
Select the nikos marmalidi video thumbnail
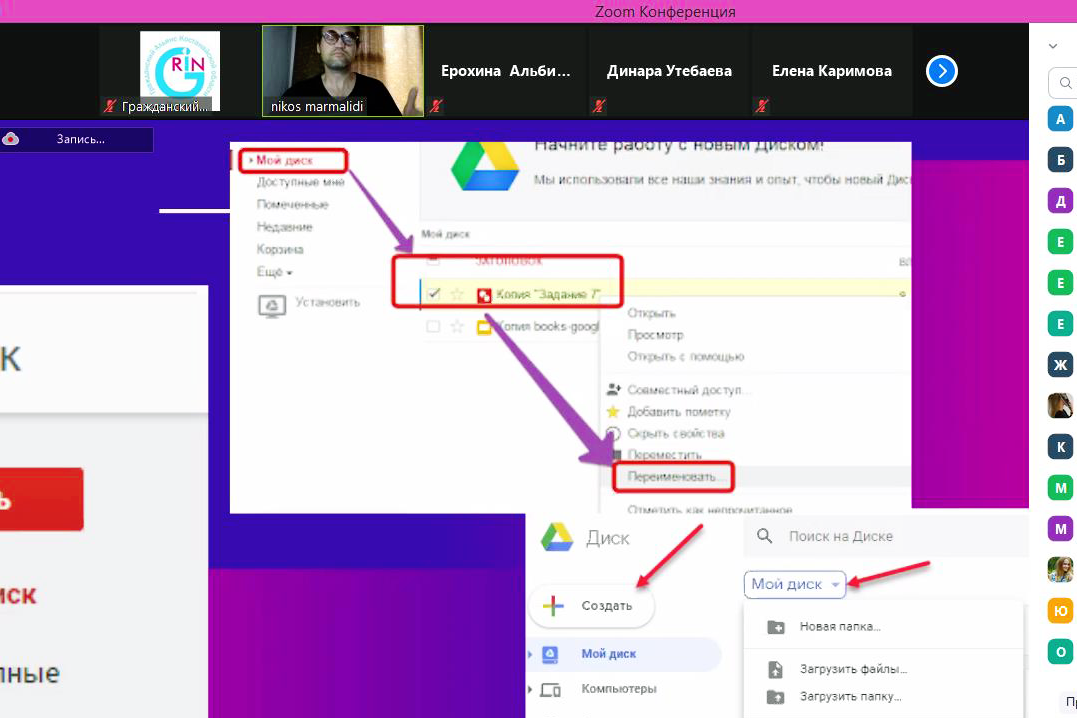342,68
